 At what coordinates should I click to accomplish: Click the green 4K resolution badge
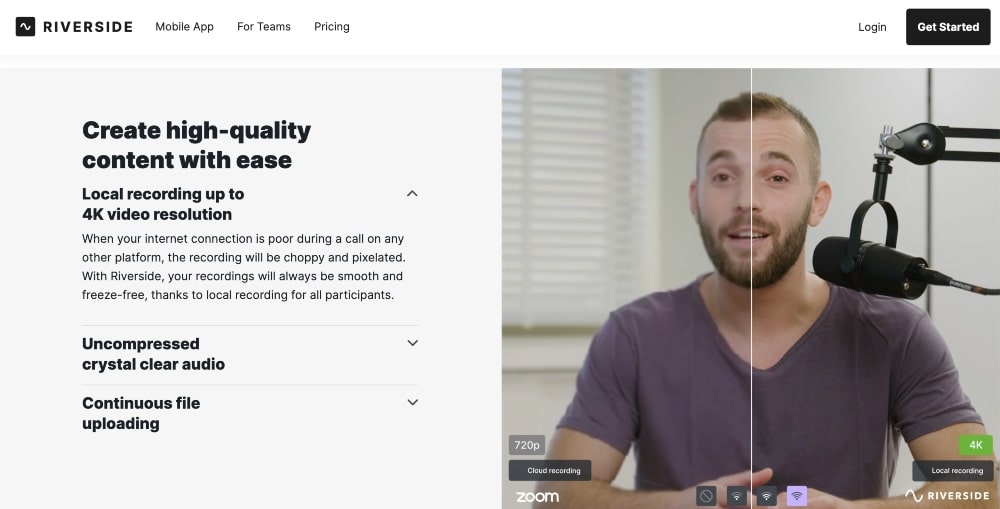[x=976, y=445]
